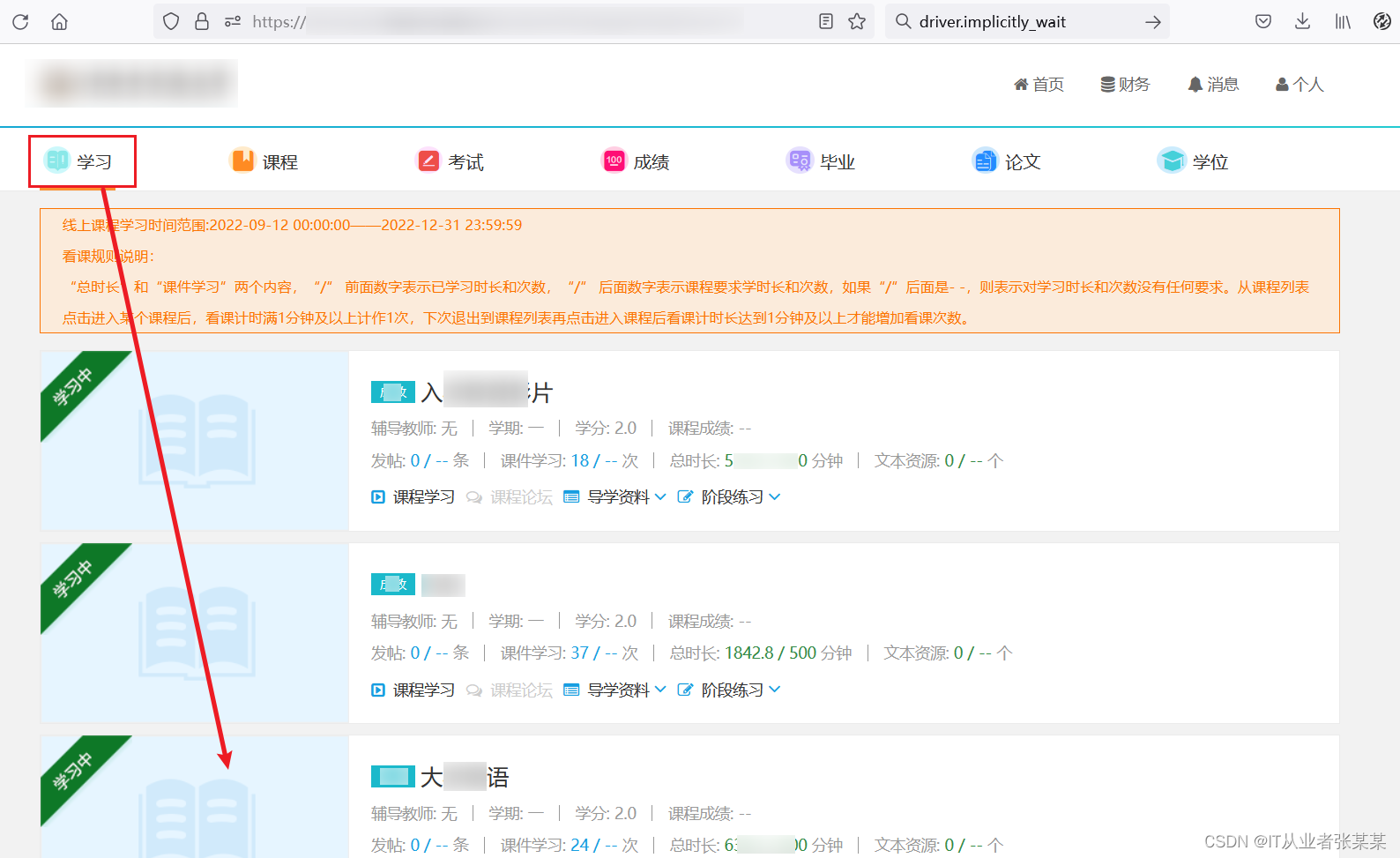1400x858 pixels.
Task: Switch to the 考试 tab
Action: (450, 161)
